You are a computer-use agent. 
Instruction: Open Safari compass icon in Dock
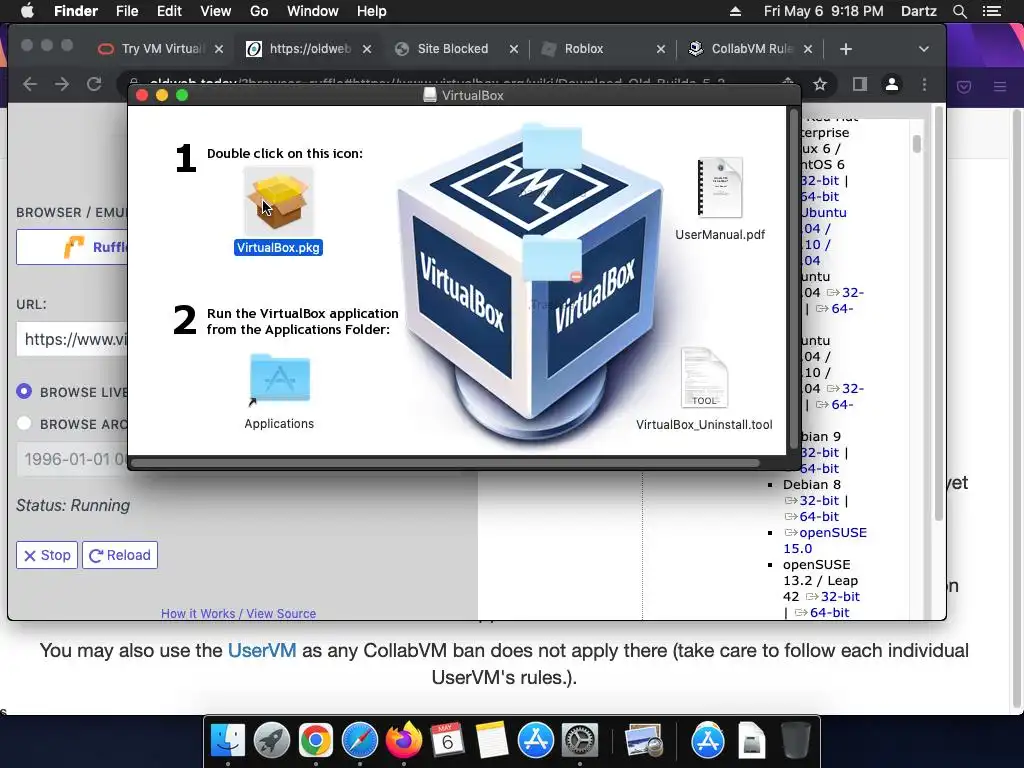coord(360,741)
